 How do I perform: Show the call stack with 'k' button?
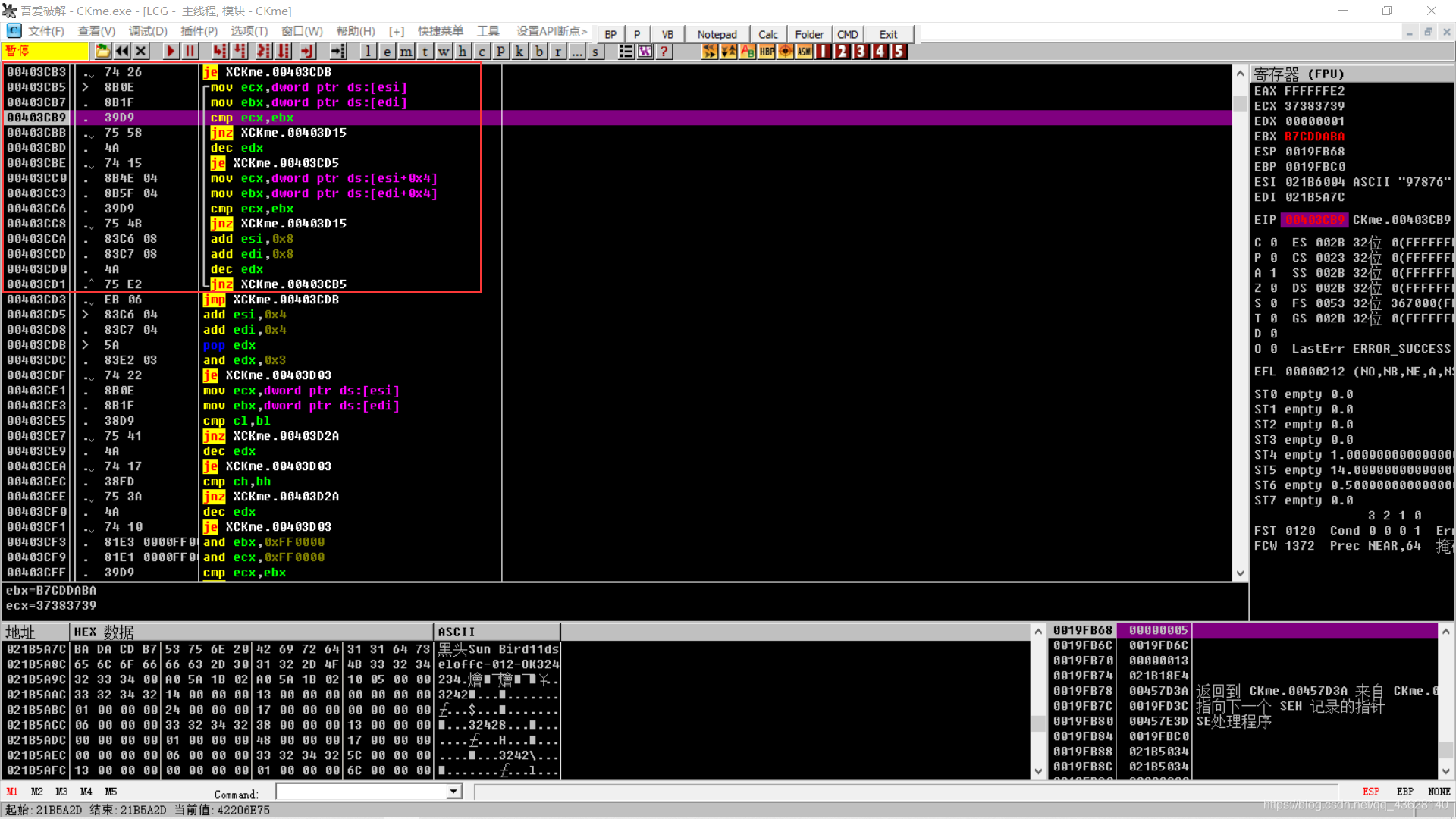coord(519,51)
